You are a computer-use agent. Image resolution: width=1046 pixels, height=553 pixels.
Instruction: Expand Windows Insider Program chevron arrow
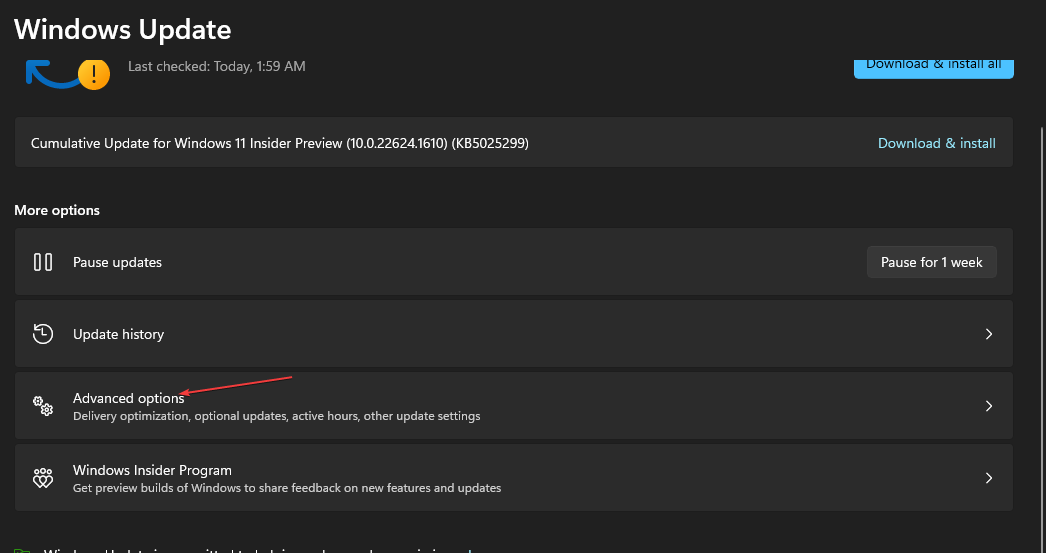coord(988,478)
